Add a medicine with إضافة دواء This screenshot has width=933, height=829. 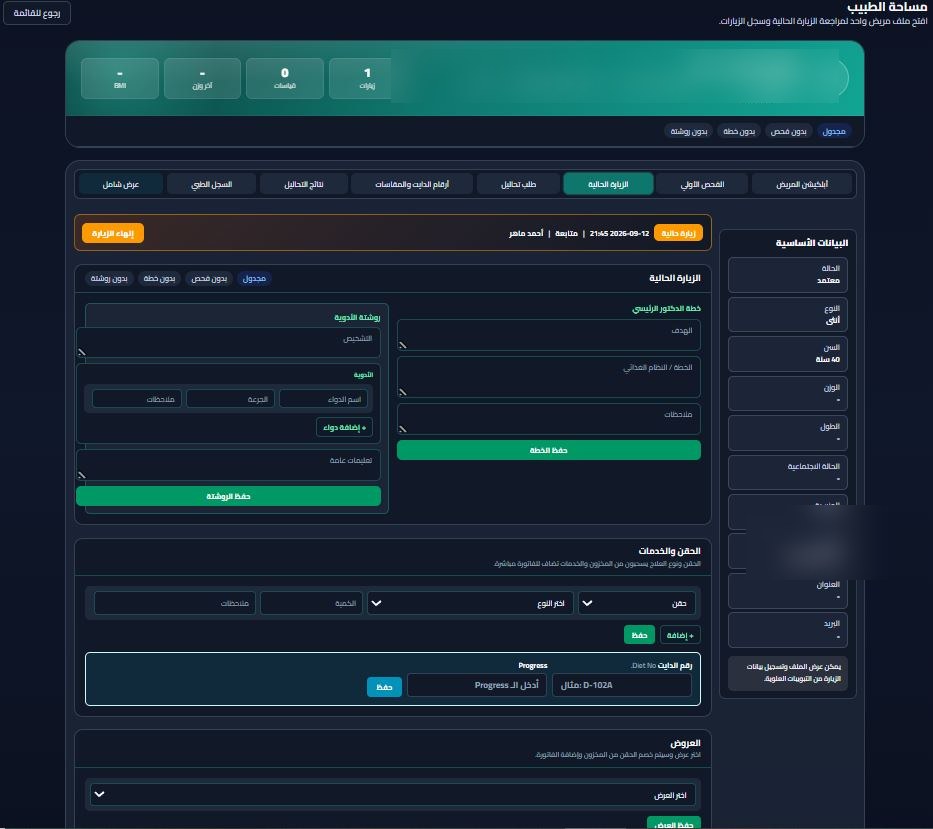tap(345, 427)
